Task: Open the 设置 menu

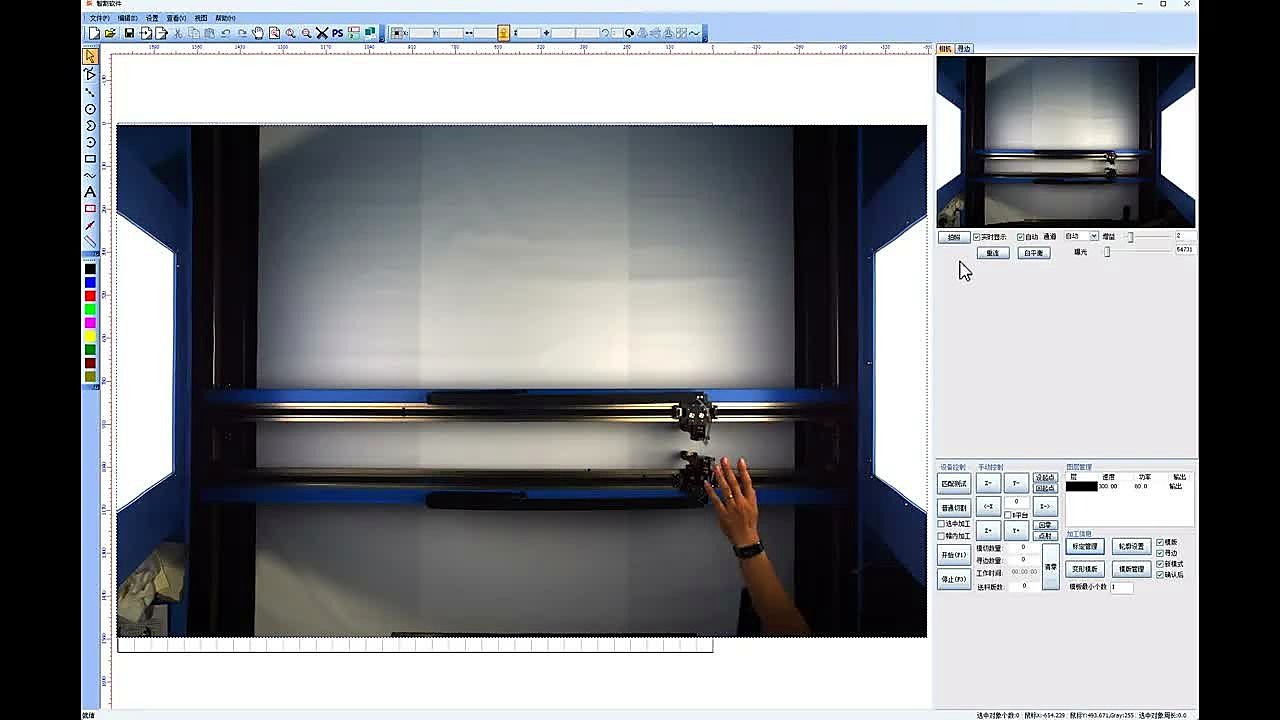Action: [152, 18]
